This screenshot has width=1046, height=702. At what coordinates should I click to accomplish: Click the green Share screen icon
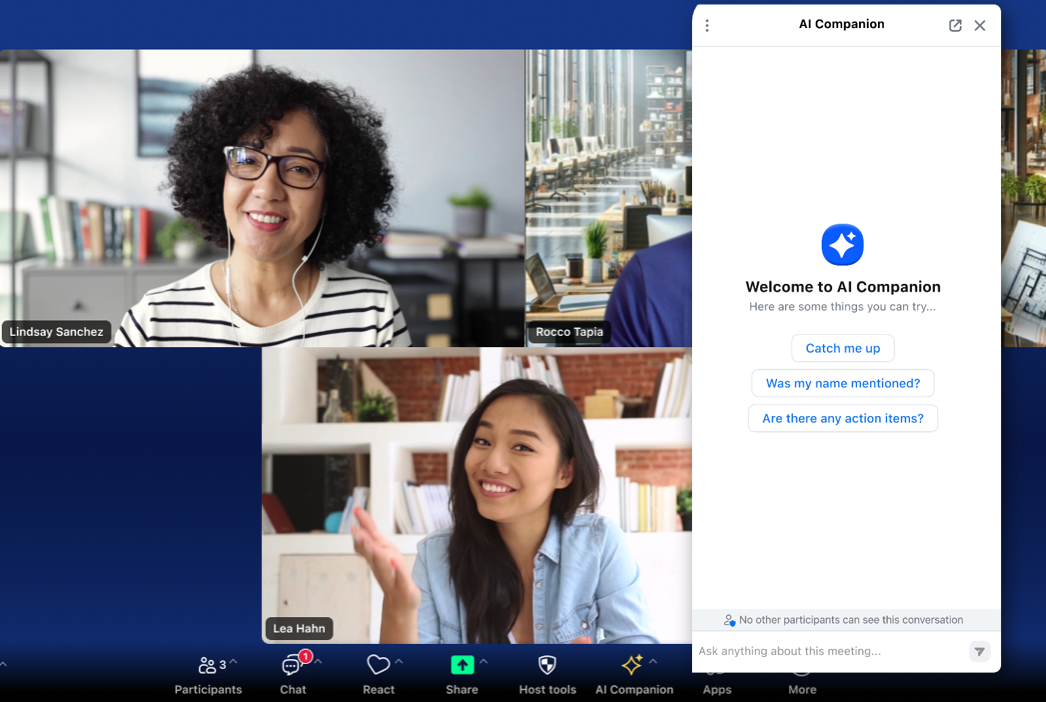click(462, 665)
